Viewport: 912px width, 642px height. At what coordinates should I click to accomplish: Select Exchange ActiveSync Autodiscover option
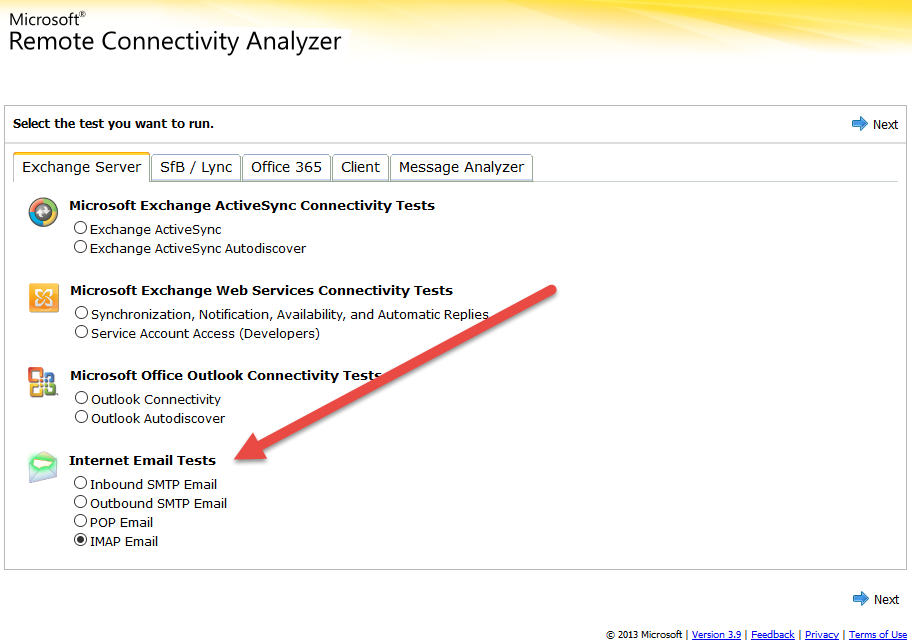(80, 247)
